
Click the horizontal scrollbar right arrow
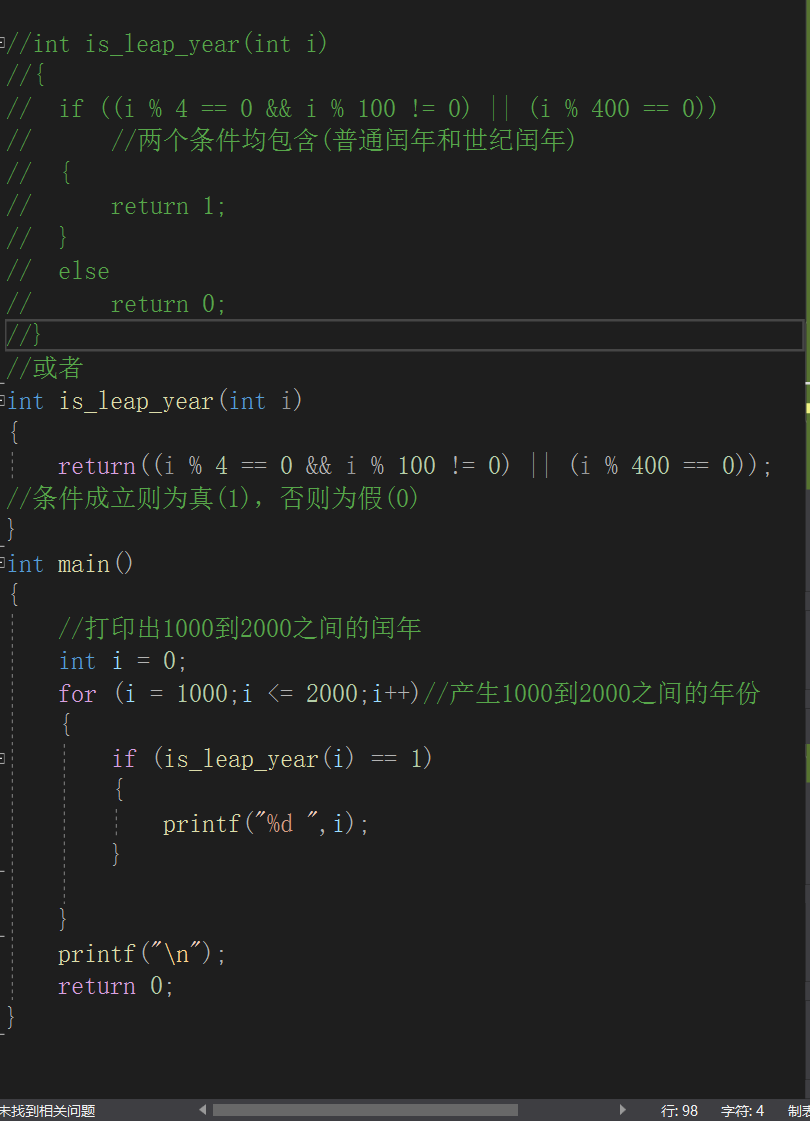(x=623, y=1110)
